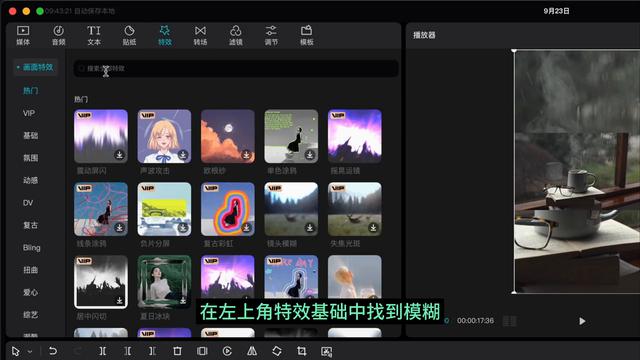Download the 震动屏闪 effect
The width and height of the screenshot is (640, 360).
click(119, 155)
